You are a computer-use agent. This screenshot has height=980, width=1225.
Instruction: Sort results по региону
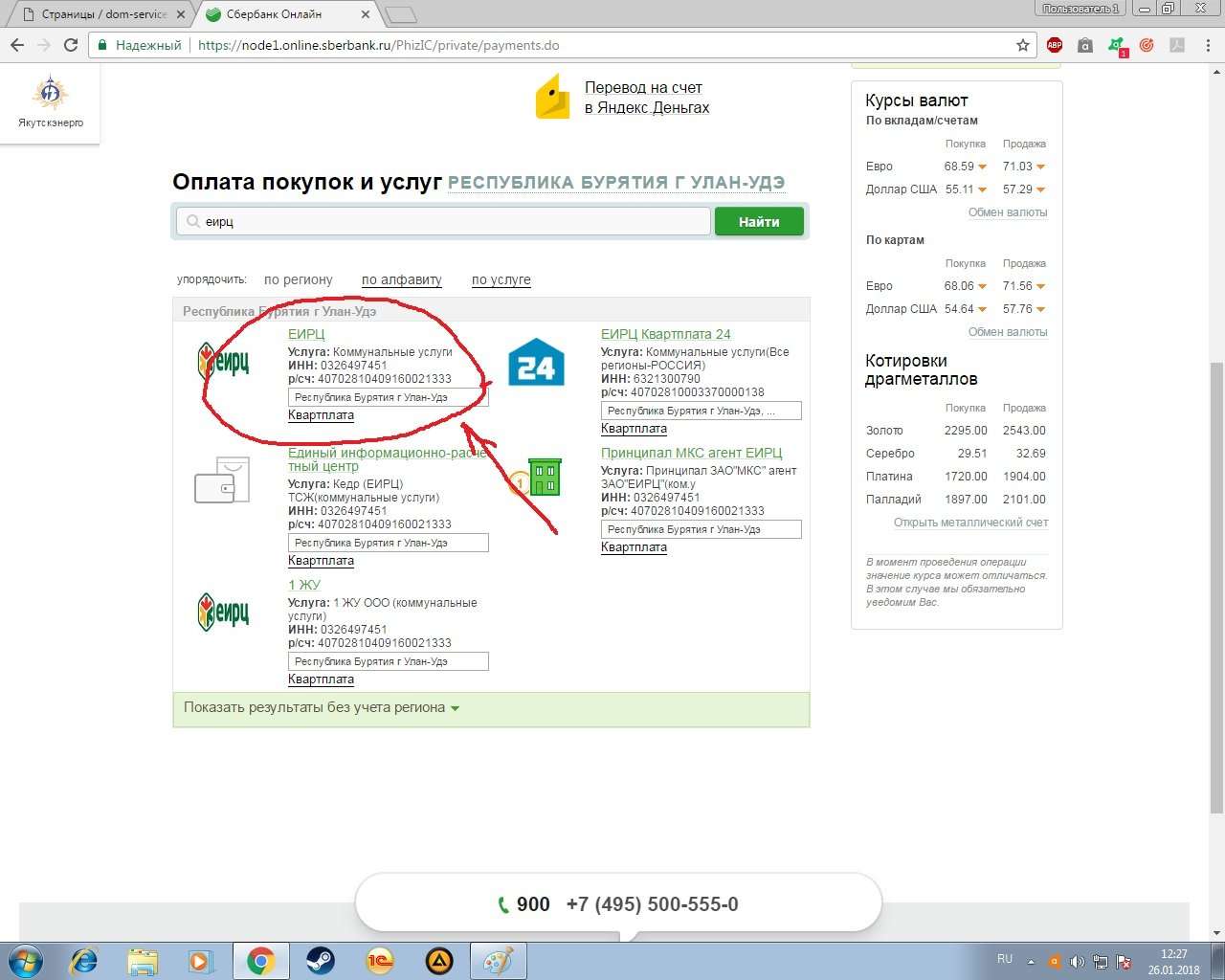point(299,279)
